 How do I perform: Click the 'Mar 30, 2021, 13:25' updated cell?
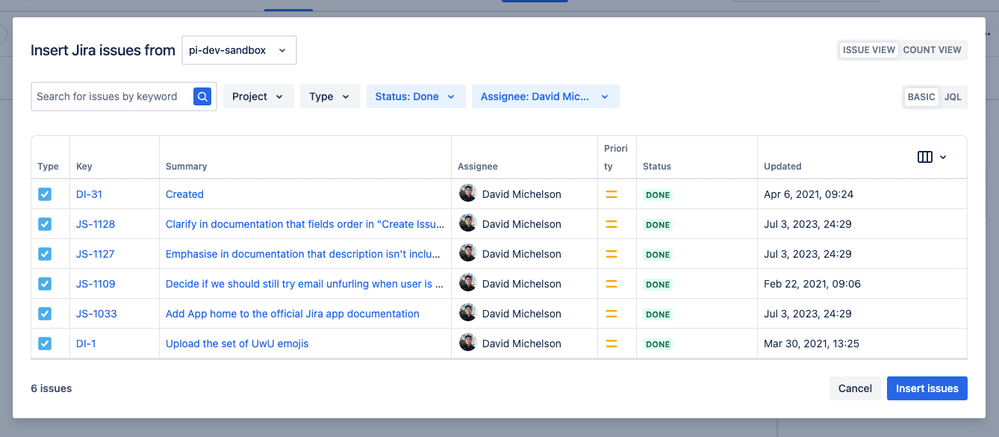(812, 344)
